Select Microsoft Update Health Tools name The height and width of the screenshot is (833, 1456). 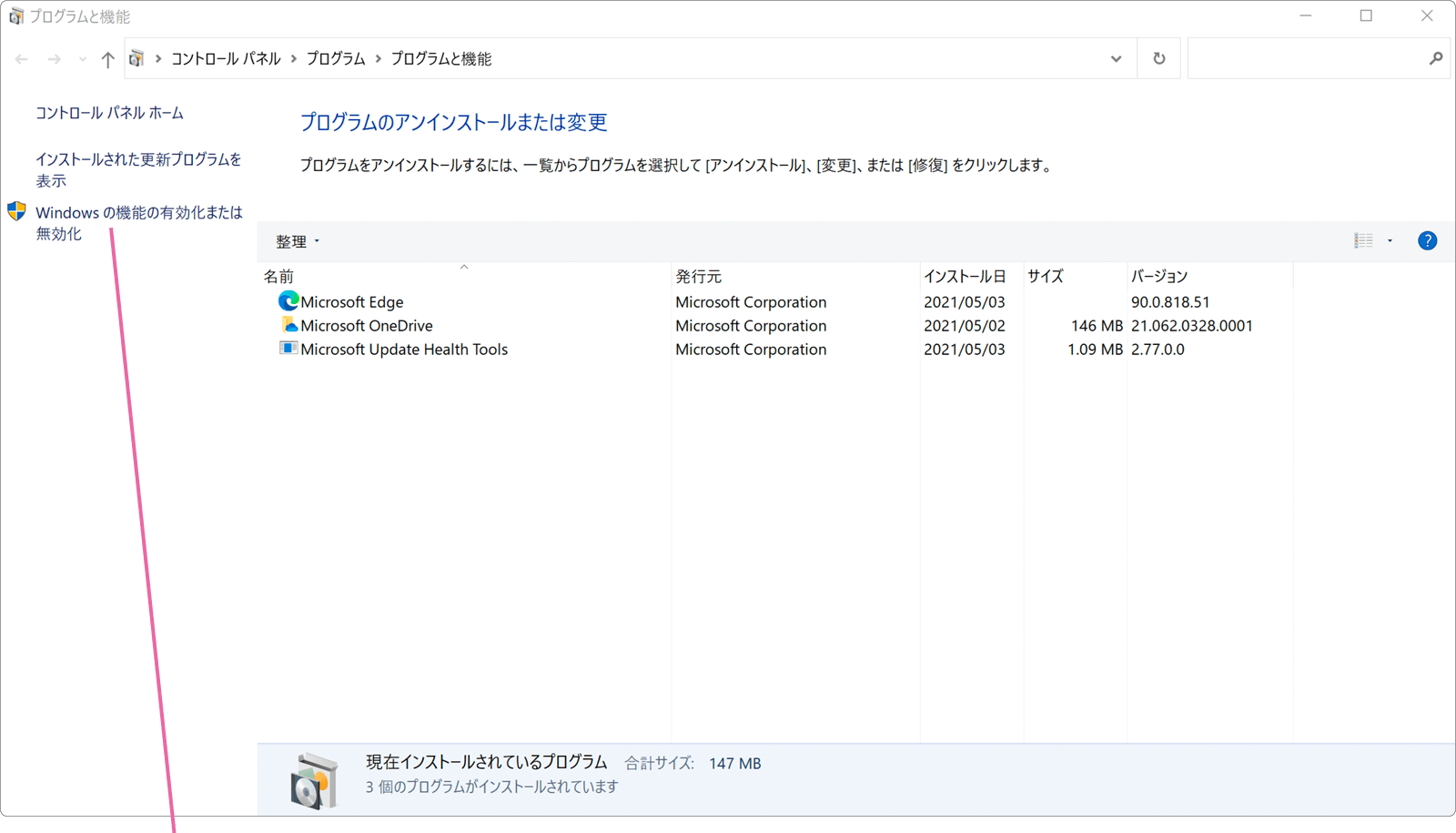(x=404, y=350)
